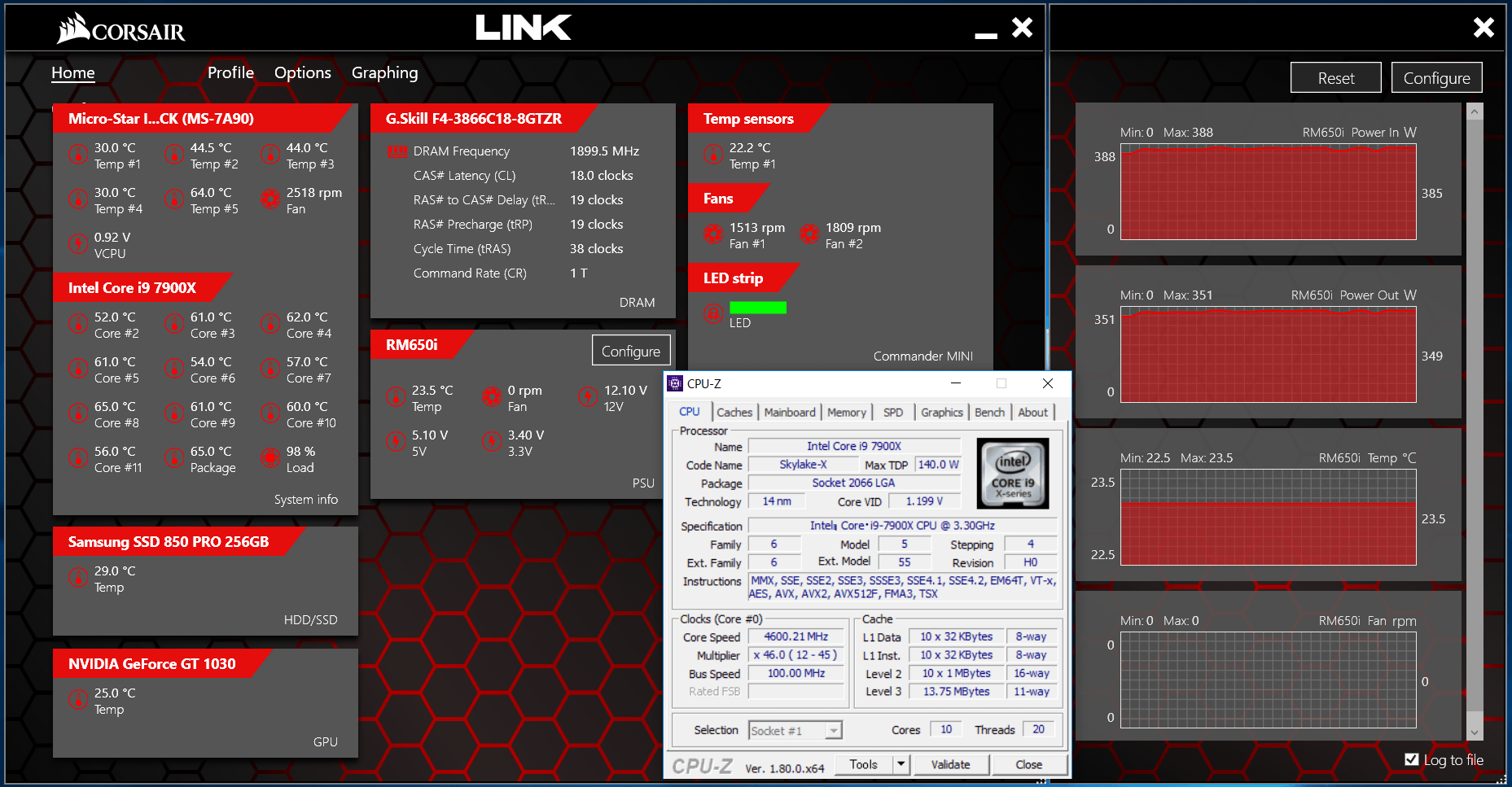This screenshot has height=787, width=1512.
Task: Click the RM650i Fan rpm graph
Action: pyautogui.click(x=1269, y=680)
